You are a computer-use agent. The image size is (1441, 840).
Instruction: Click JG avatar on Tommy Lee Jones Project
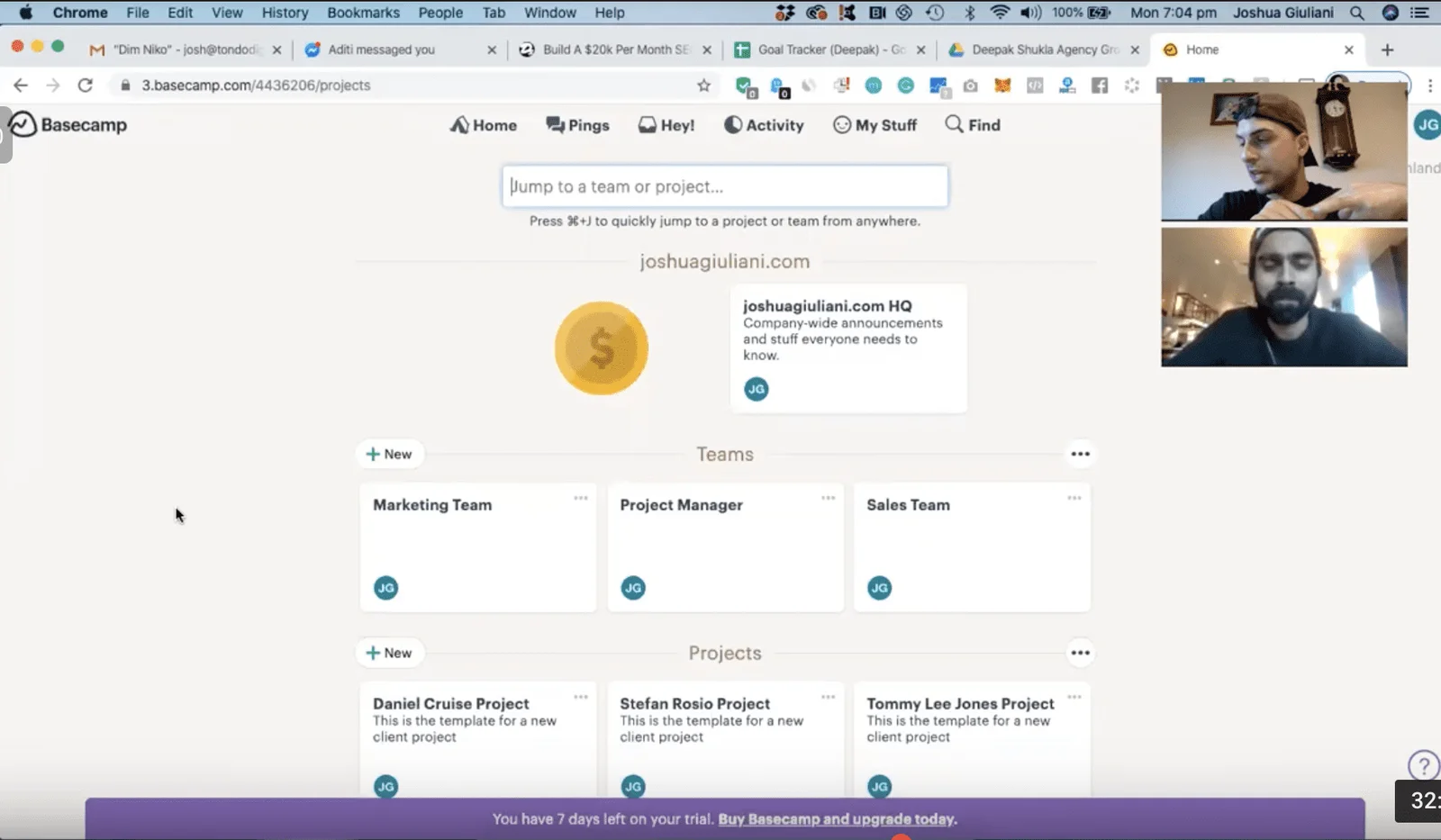(880, 786)
